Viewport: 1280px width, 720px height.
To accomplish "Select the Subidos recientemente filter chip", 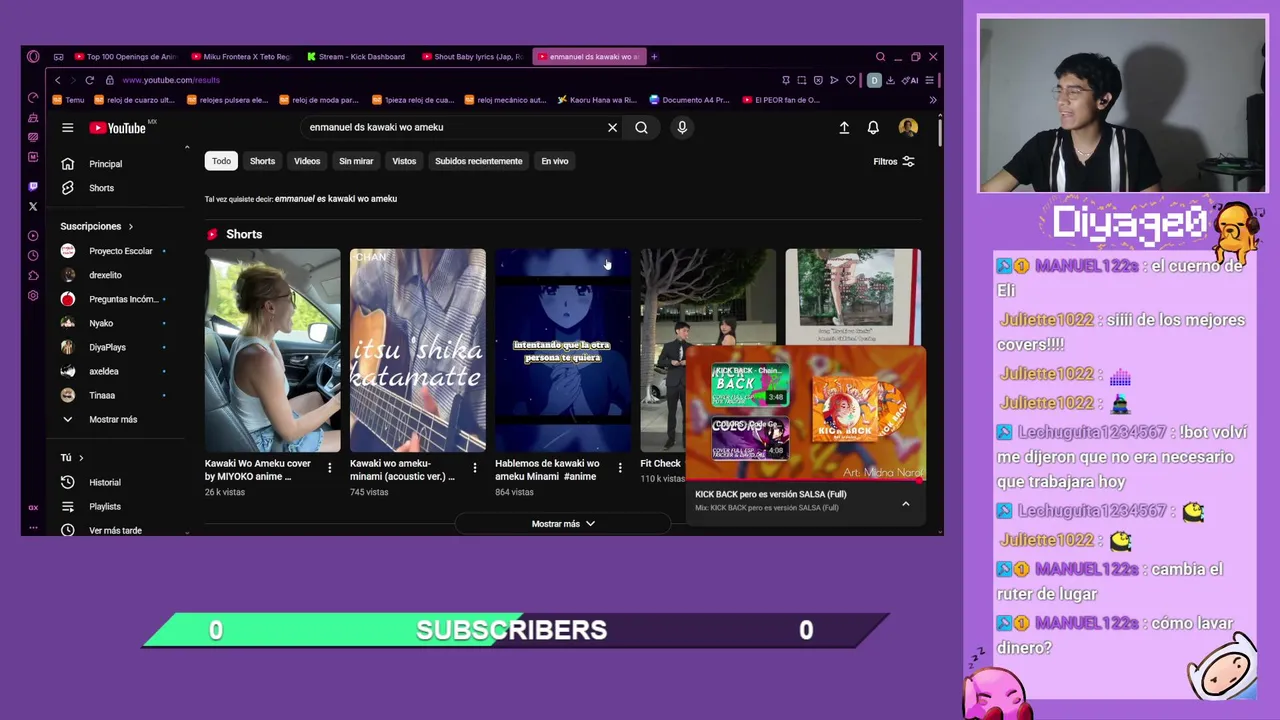I will (478, 161).
